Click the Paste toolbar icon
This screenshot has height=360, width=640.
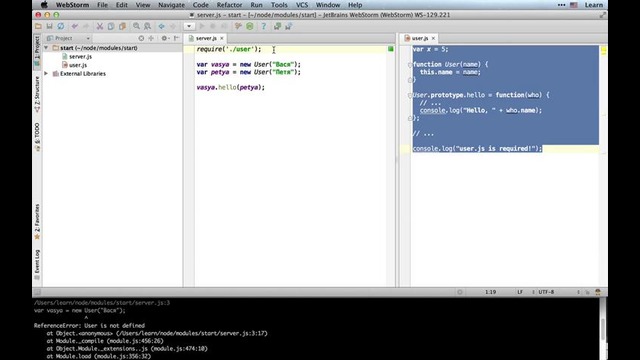[122, 26]
